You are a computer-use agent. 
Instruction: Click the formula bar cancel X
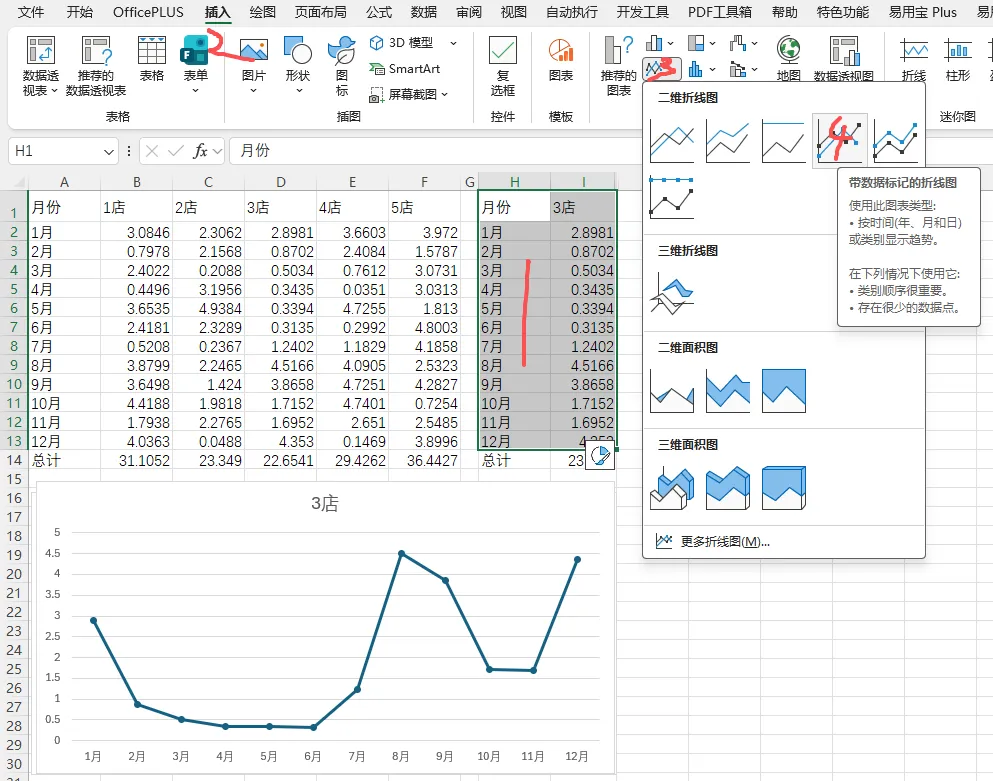pos(151,151)
